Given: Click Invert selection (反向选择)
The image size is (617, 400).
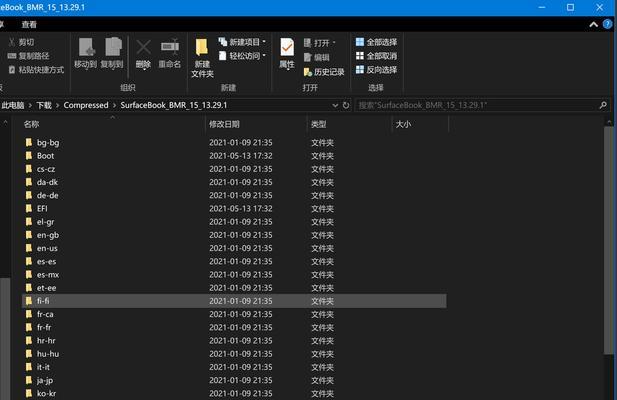Looking at the screenshot, I should [377, 70].
